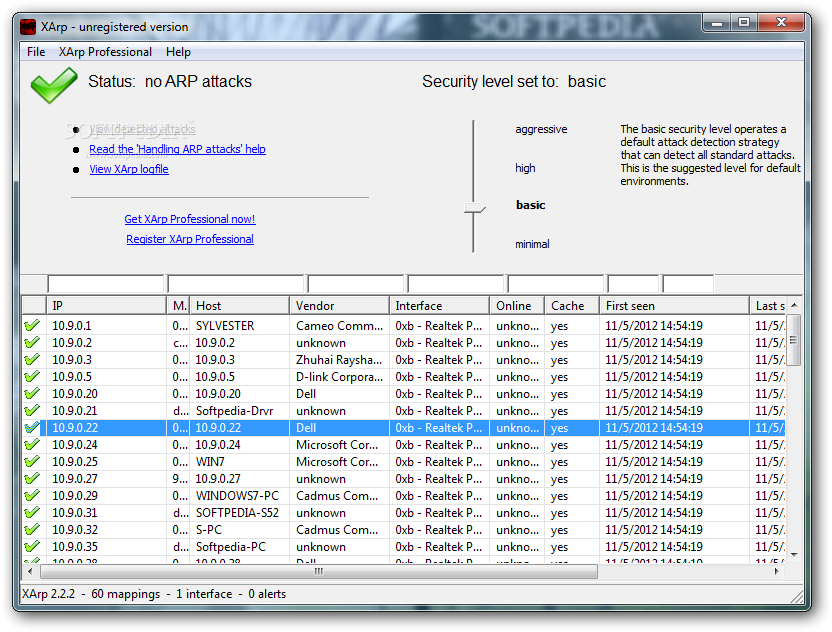
Task: Click the green check icon in row 10.9.0.1
Action: pyautogui.click(x=32, y=325)
